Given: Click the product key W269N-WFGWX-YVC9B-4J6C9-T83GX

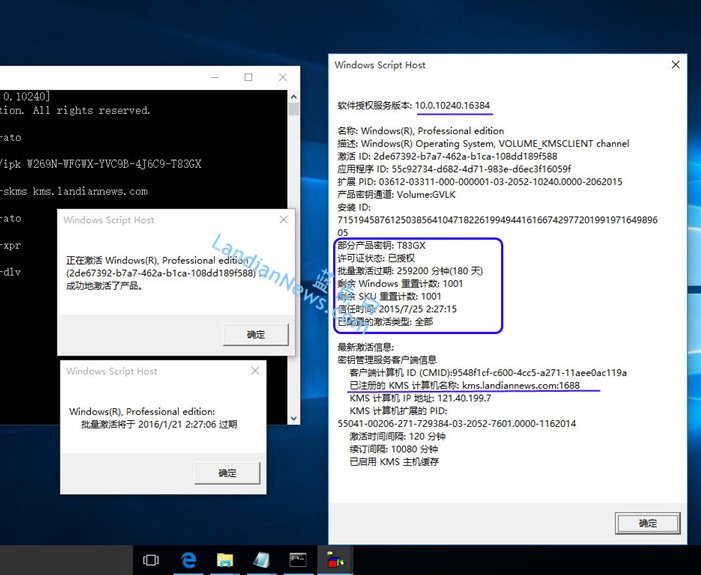Looking at the screenshot, I should (114, 164).
